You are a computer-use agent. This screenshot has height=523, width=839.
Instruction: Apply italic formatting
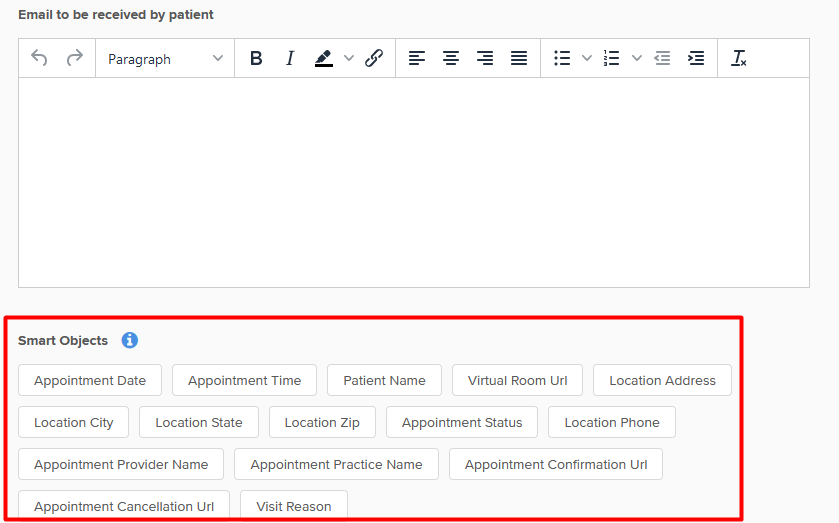tap(290, 58)
